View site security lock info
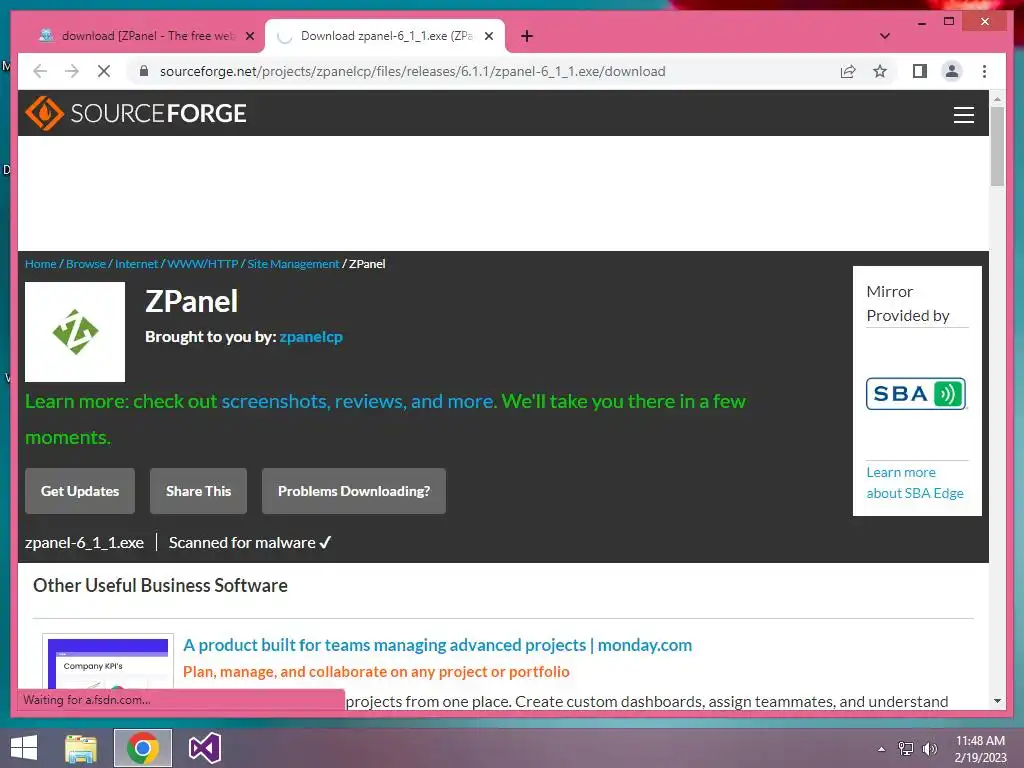The image size is (1024, 768). click(x=144, y=71)
